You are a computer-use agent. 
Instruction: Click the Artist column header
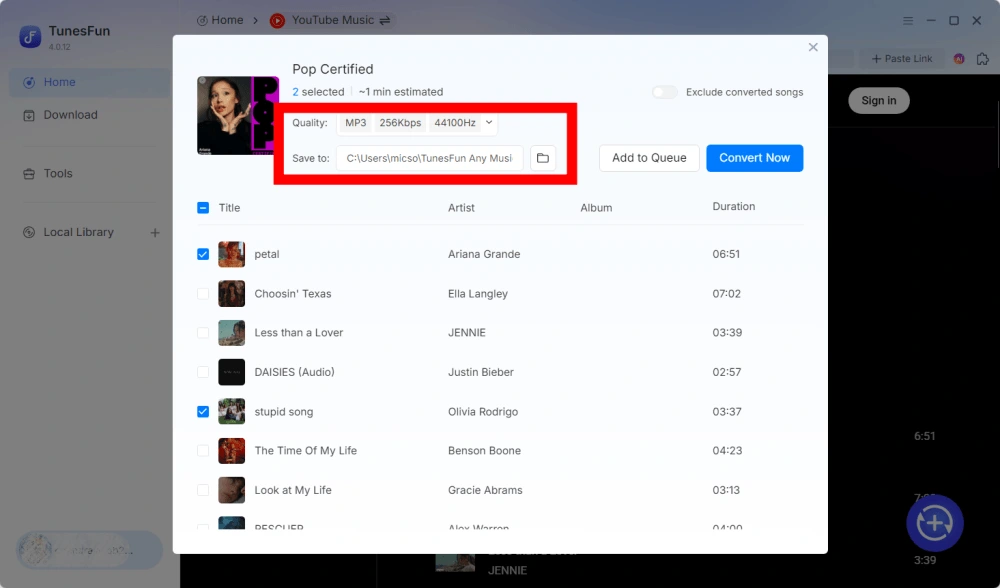461,208
